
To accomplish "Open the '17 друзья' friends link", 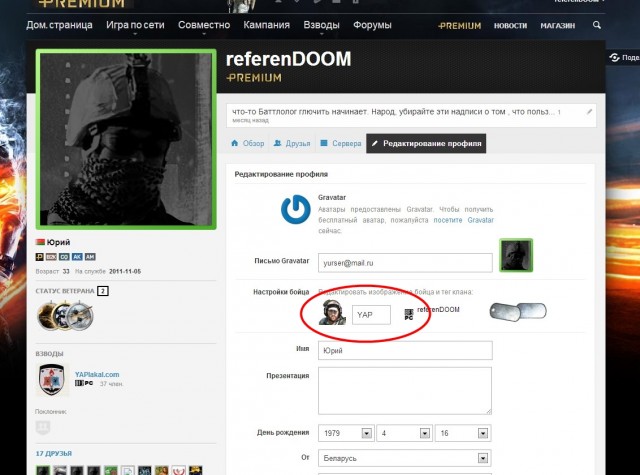I will pos(53,453).
